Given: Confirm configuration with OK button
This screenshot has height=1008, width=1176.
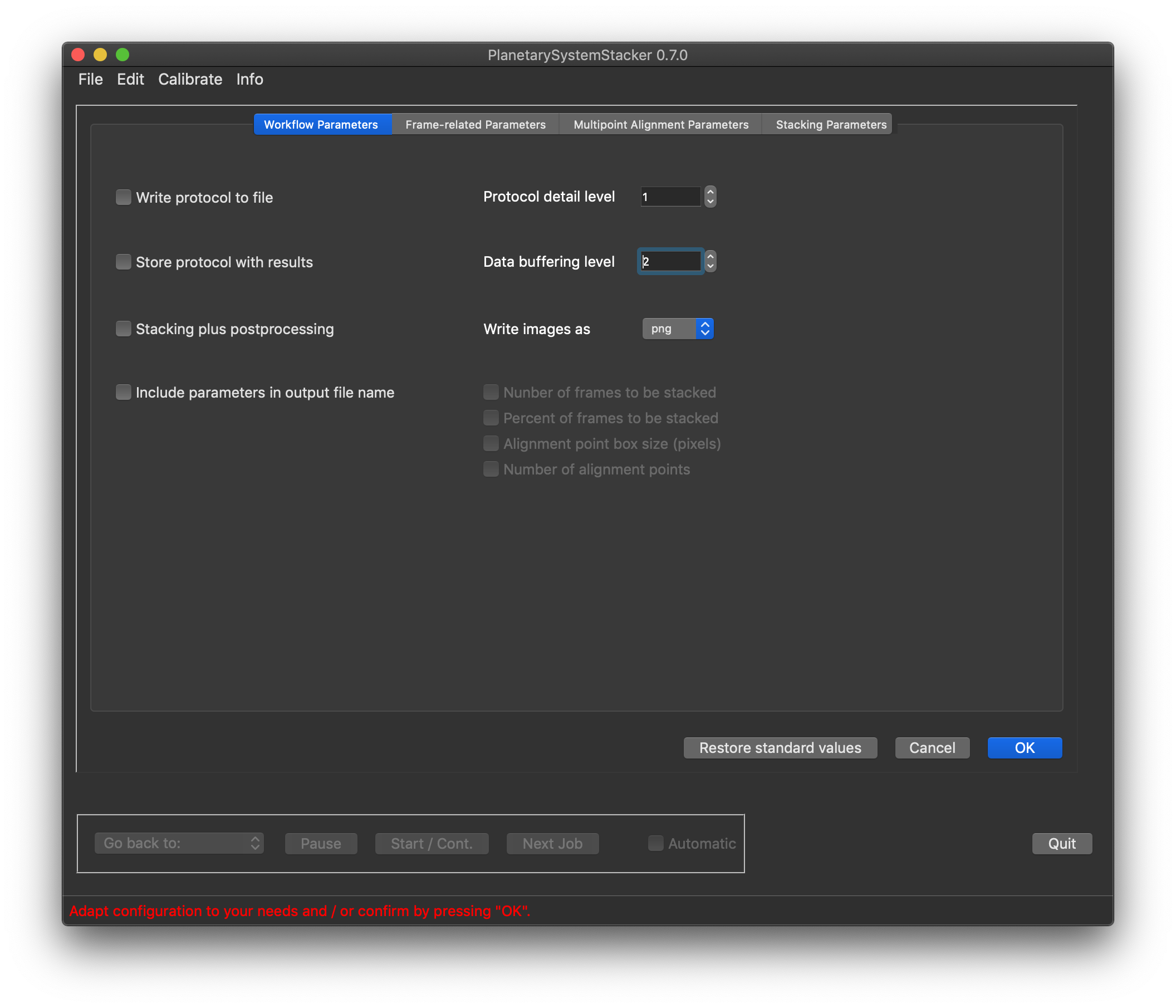Looking at the screenshot, I should 1024,747.
